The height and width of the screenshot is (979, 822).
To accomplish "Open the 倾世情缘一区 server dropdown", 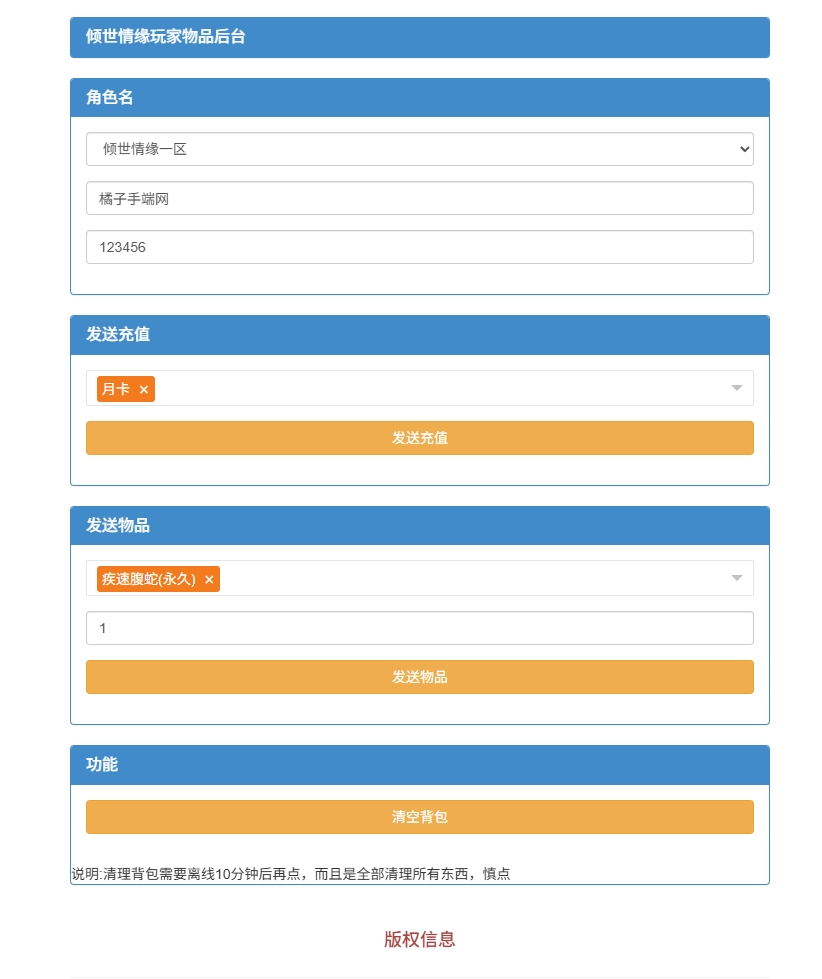I will pyautogui.click(x=419, y=149).
